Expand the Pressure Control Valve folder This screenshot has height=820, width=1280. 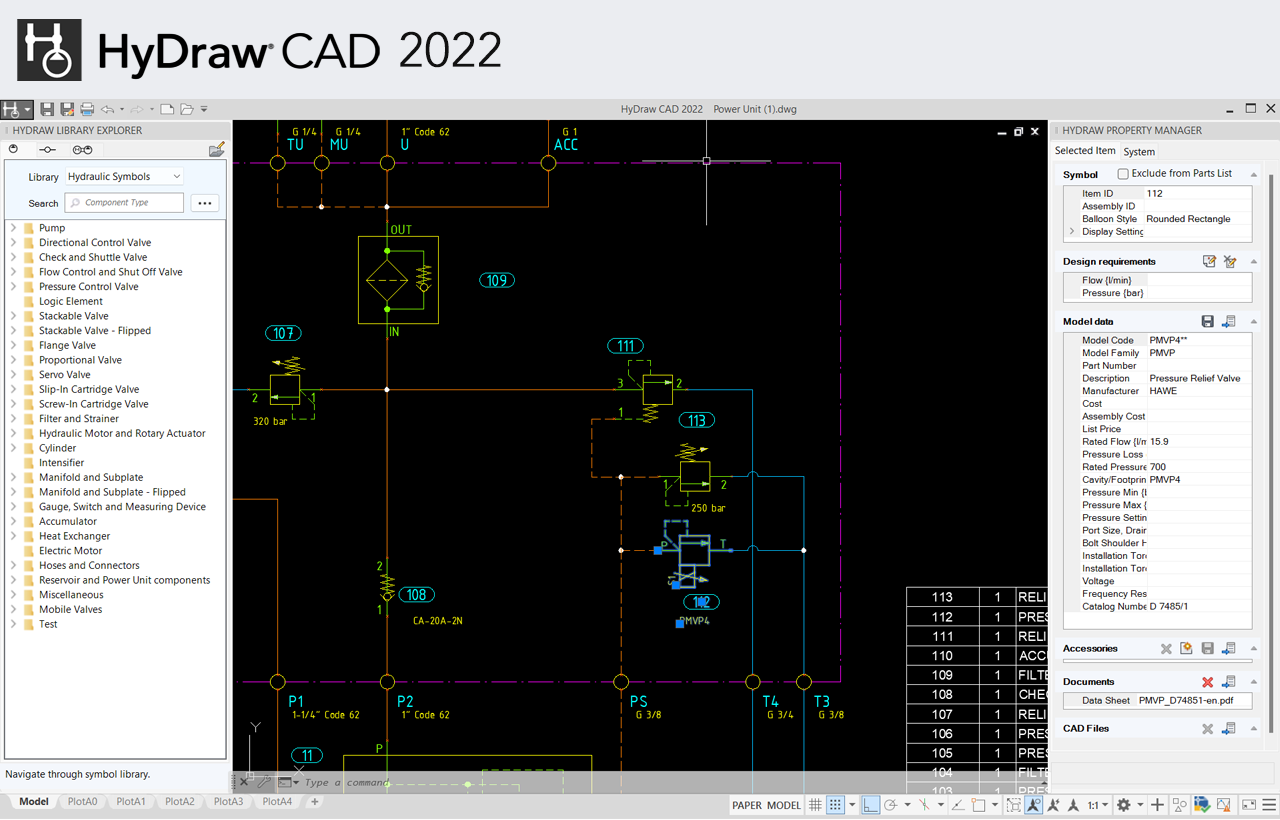pyautogui.click(x=13, y=287)
